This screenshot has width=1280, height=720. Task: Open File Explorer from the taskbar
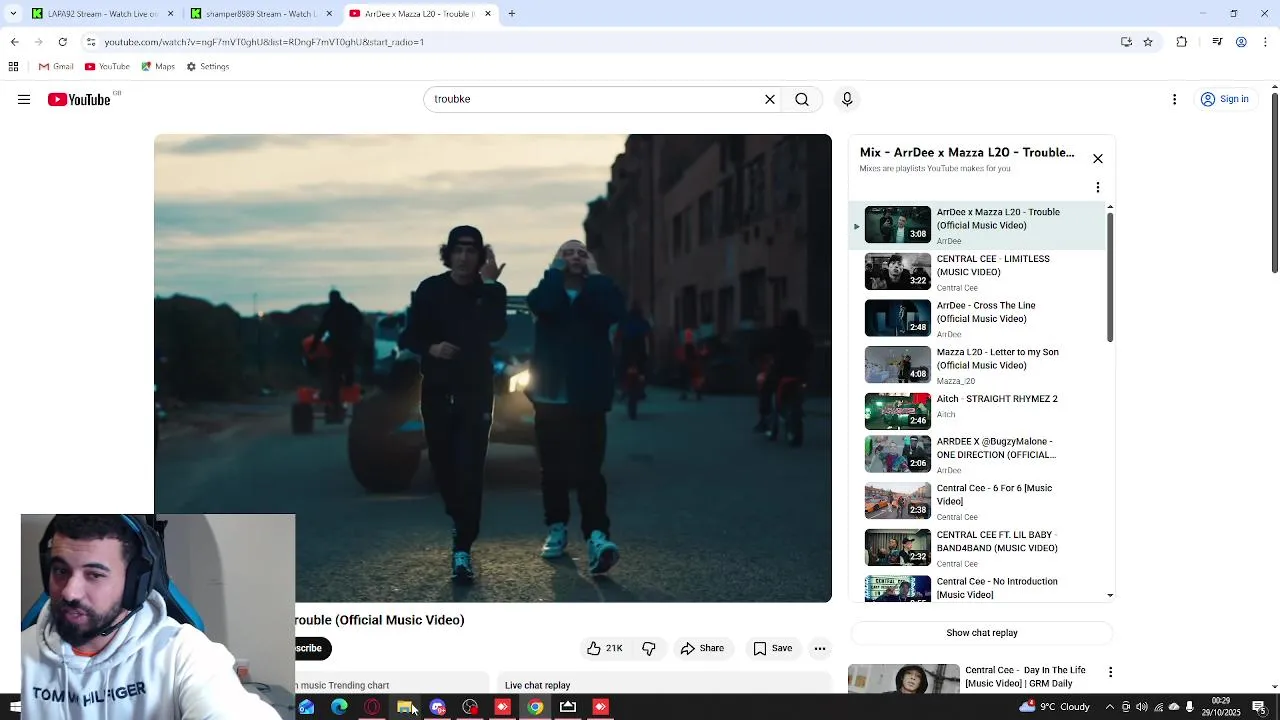tap(404, 707)
